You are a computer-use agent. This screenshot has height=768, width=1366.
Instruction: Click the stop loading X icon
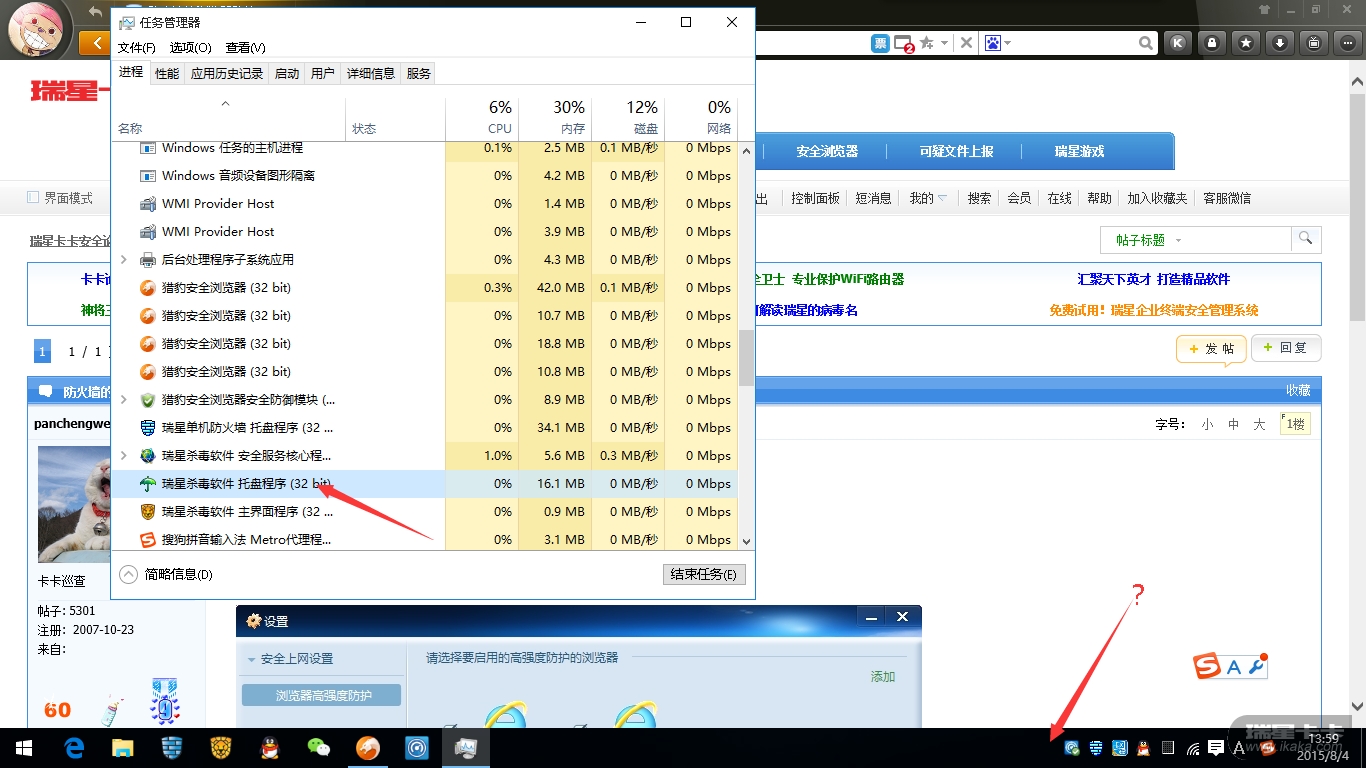pyautogui.click(x=966, y=43)
